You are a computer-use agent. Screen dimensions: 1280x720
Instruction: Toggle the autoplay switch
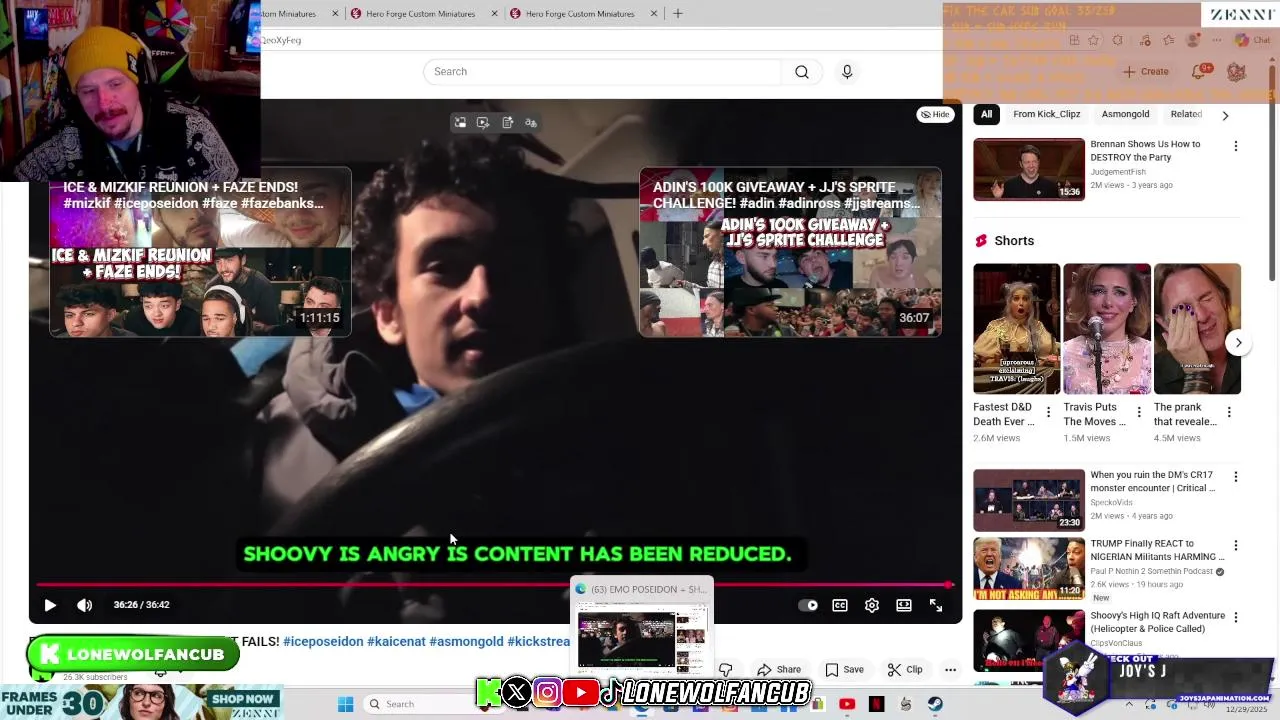coord(808,605)
